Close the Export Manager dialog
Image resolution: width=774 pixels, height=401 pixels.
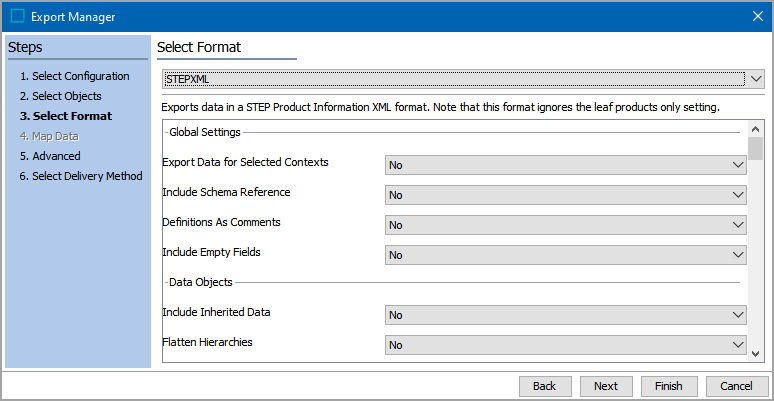click(x=756, y=16)
